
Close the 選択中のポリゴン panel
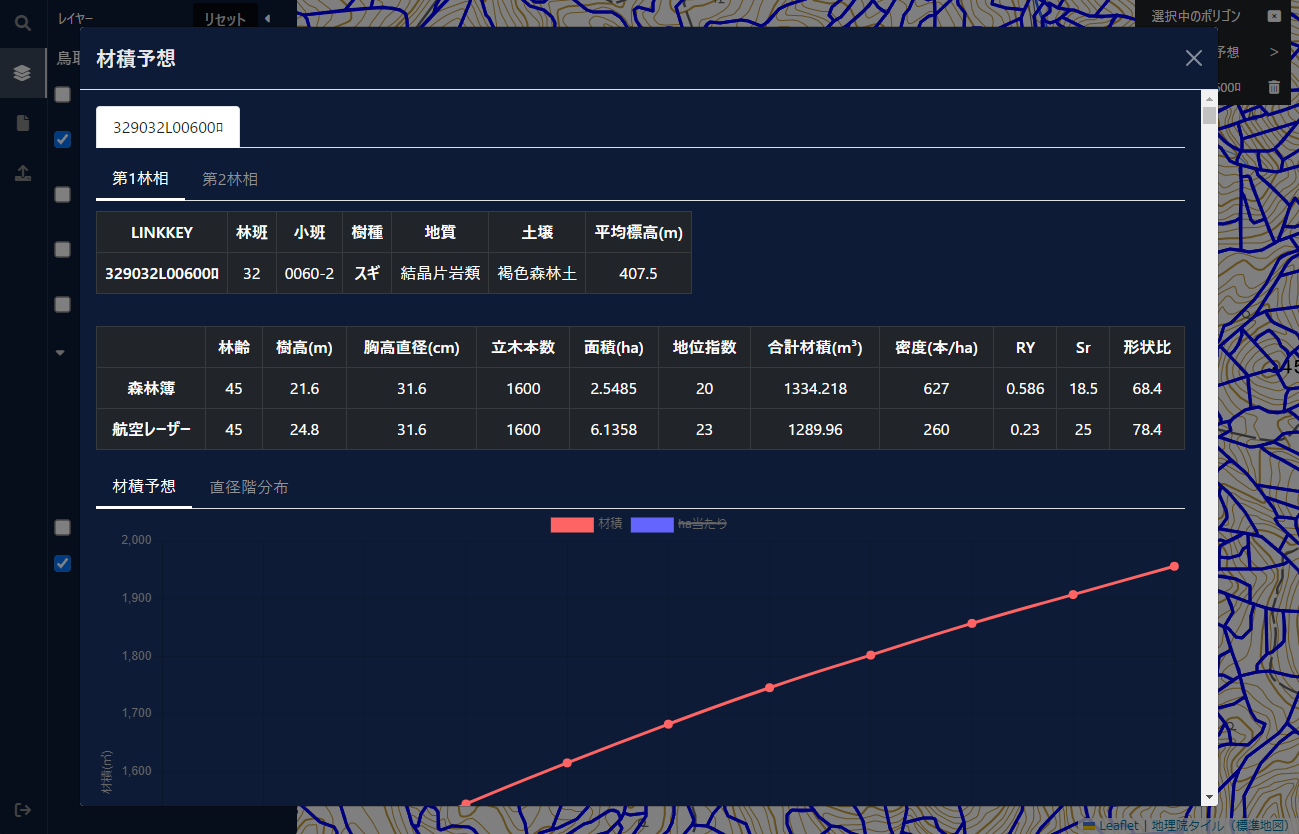(1274, 16)
